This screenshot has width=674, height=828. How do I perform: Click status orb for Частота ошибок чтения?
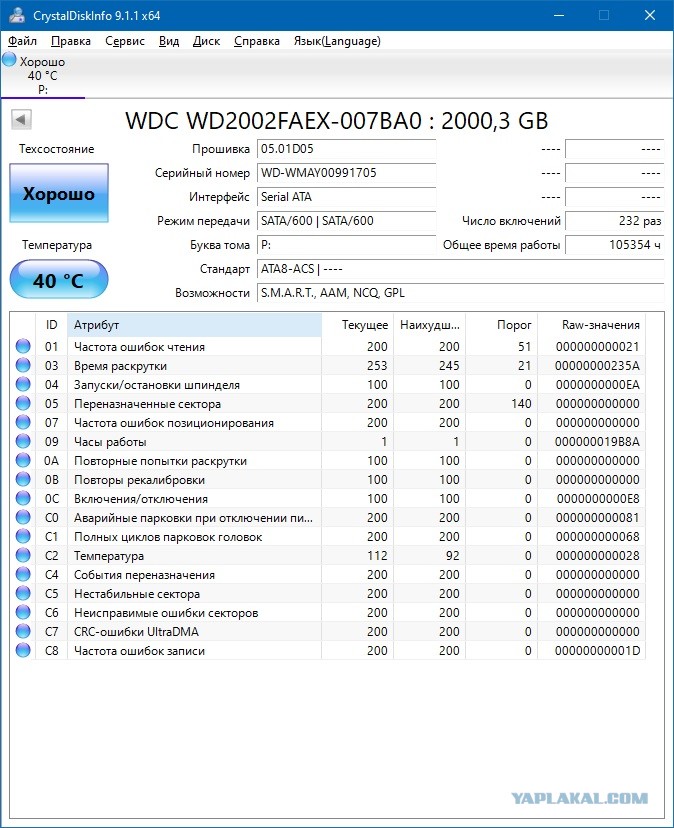pyautogui.click(x=23, y=346)
